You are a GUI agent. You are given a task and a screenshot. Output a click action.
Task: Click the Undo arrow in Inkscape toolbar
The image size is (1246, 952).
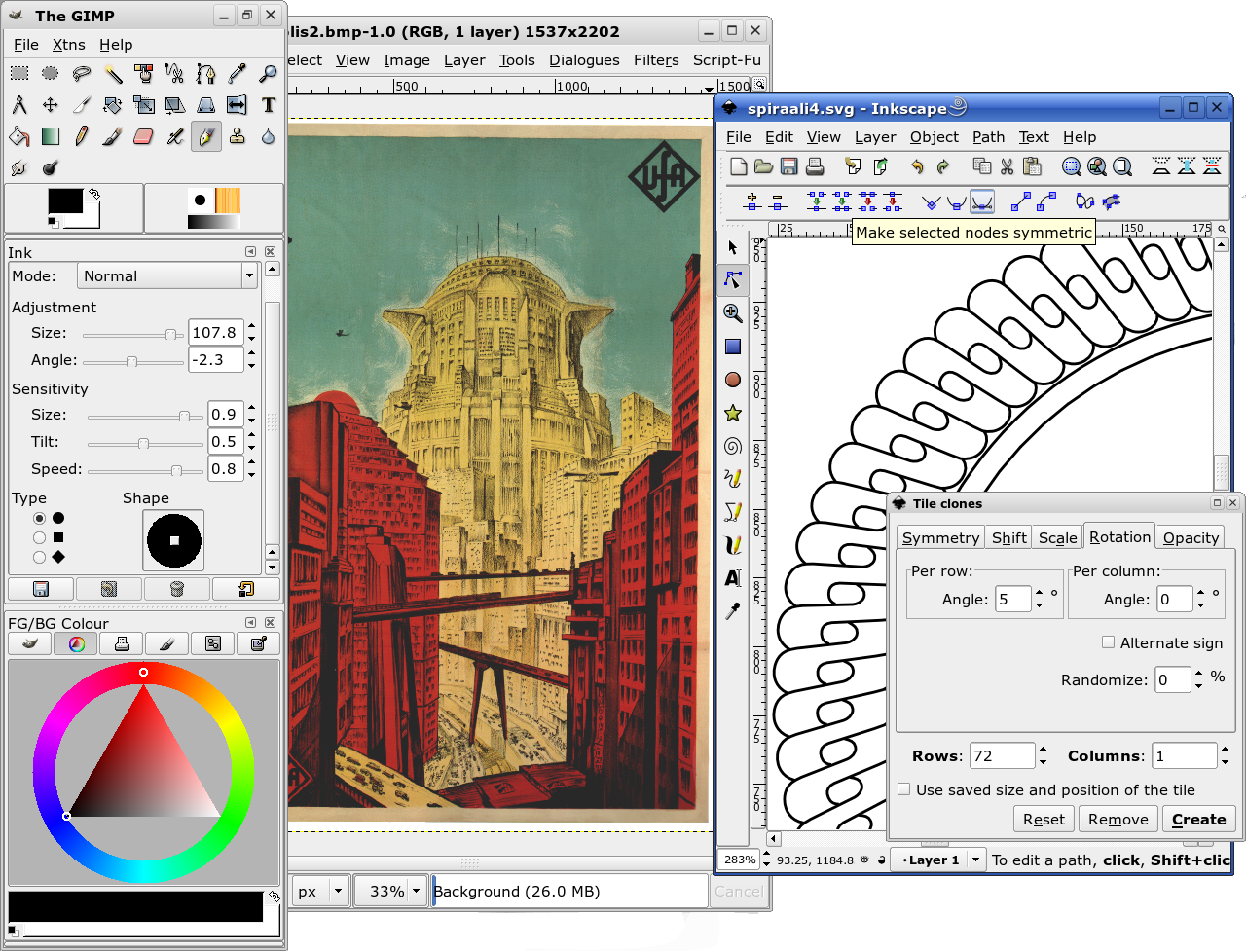coord(917,166)
